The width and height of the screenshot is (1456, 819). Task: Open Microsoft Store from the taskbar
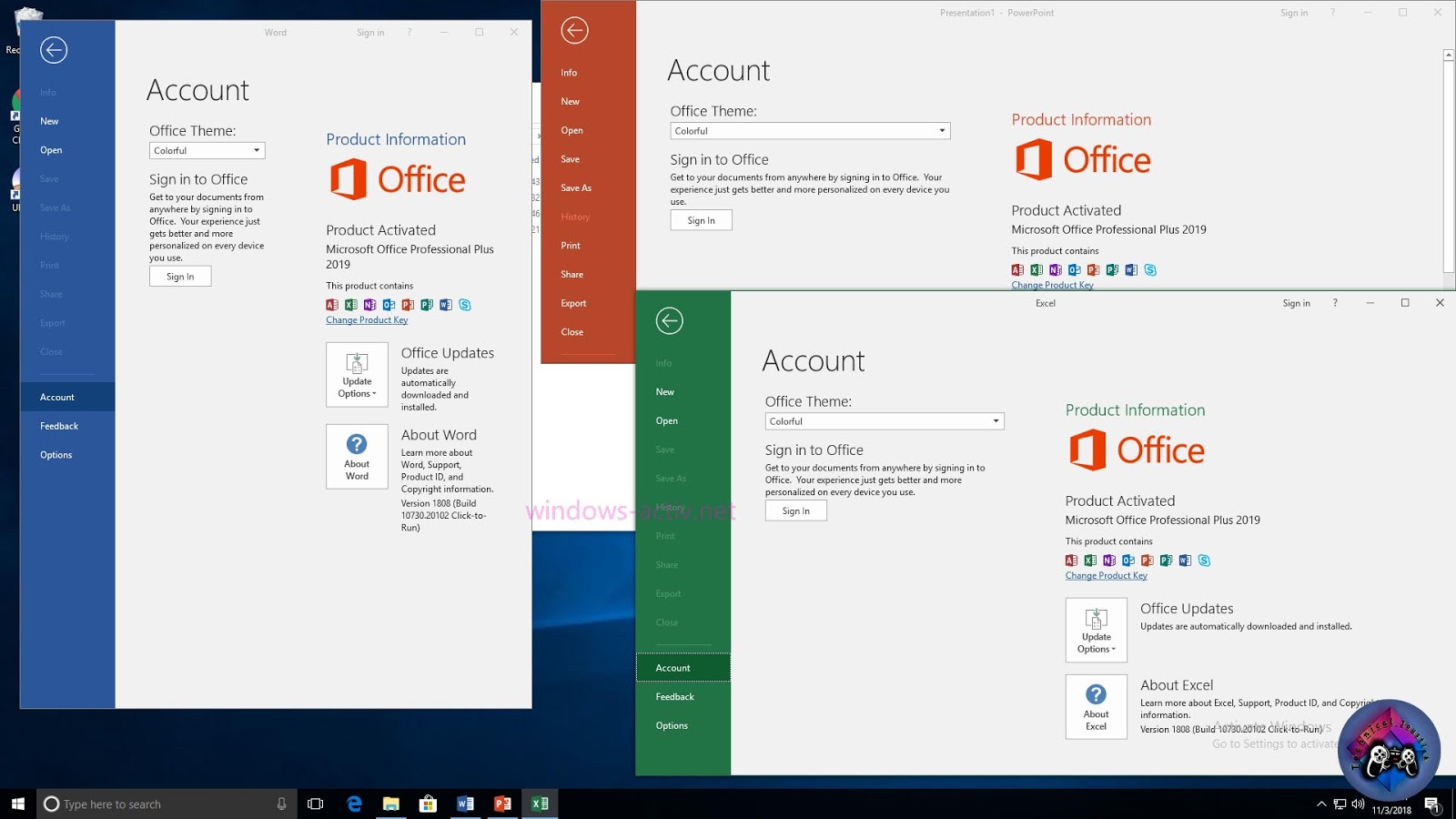(428, 804)
